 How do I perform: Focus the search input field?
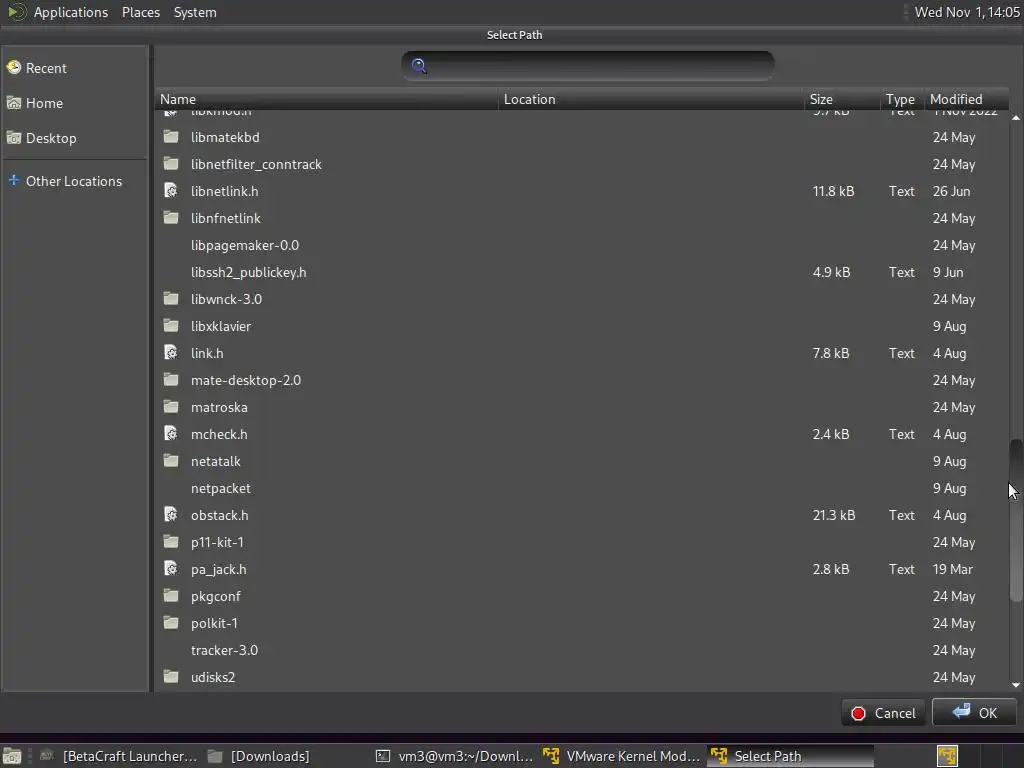coord(588,65)
